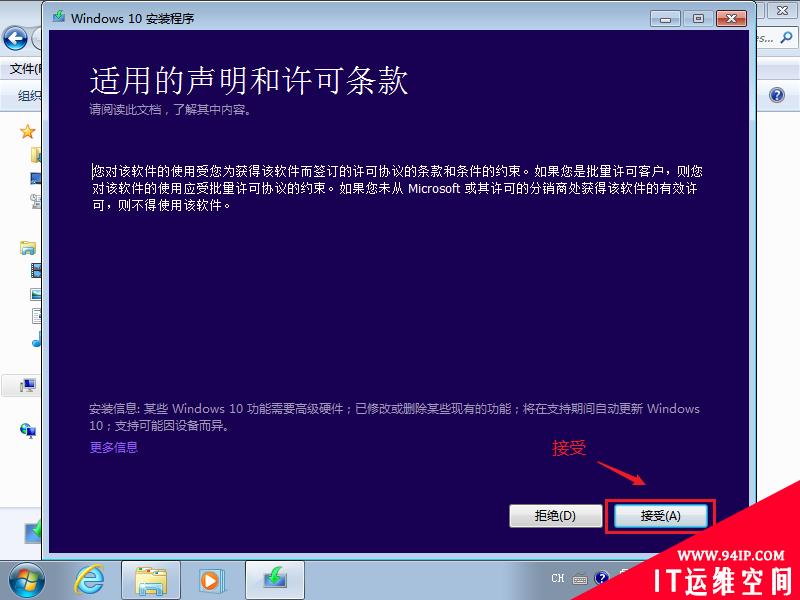Open Windows Media Player from taskbar
Viewport: 800px width, 600px height.
tap(210, 581)
